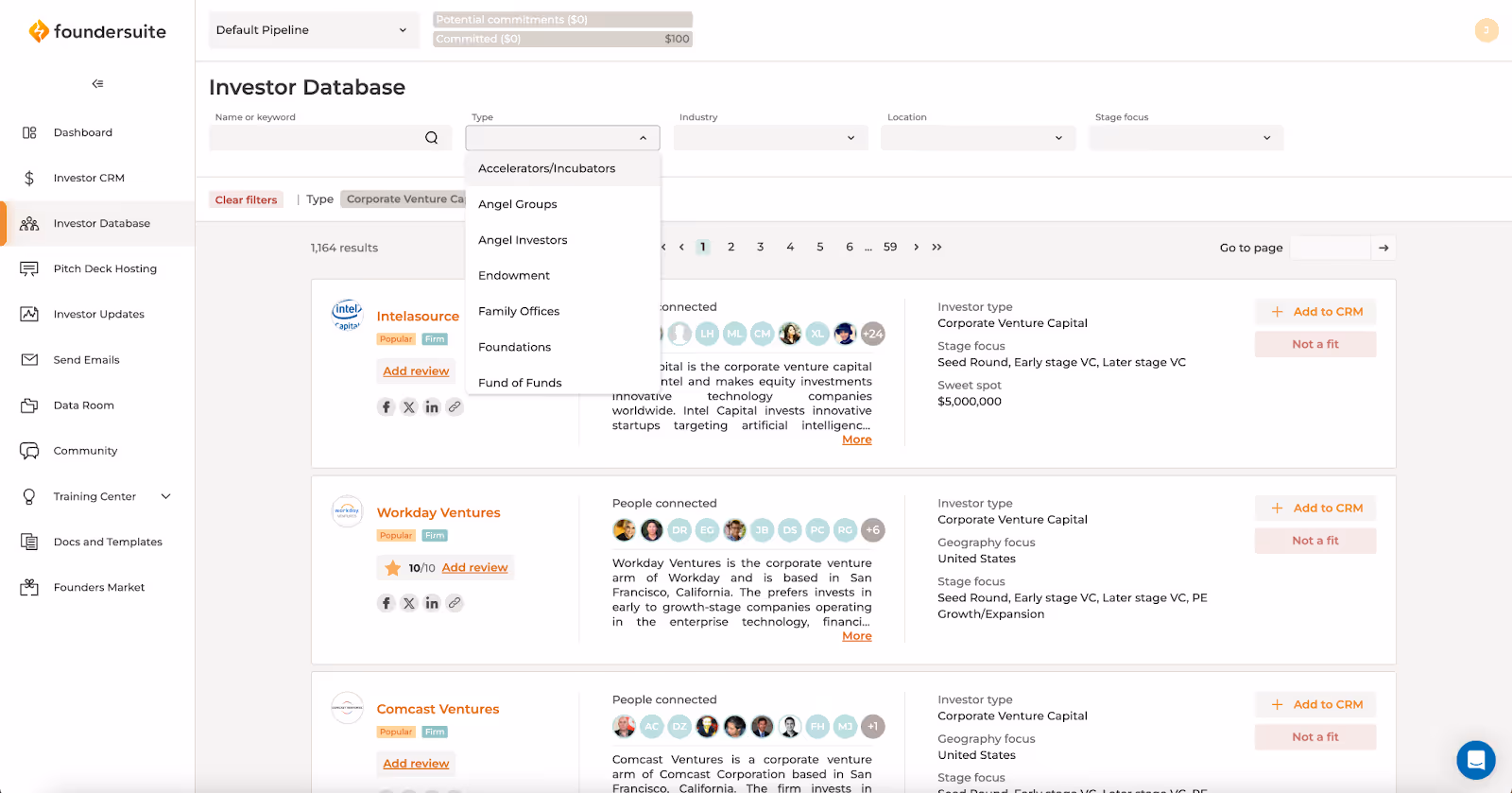
Task: Open Dashboard from sidebar
Action: 83,132
